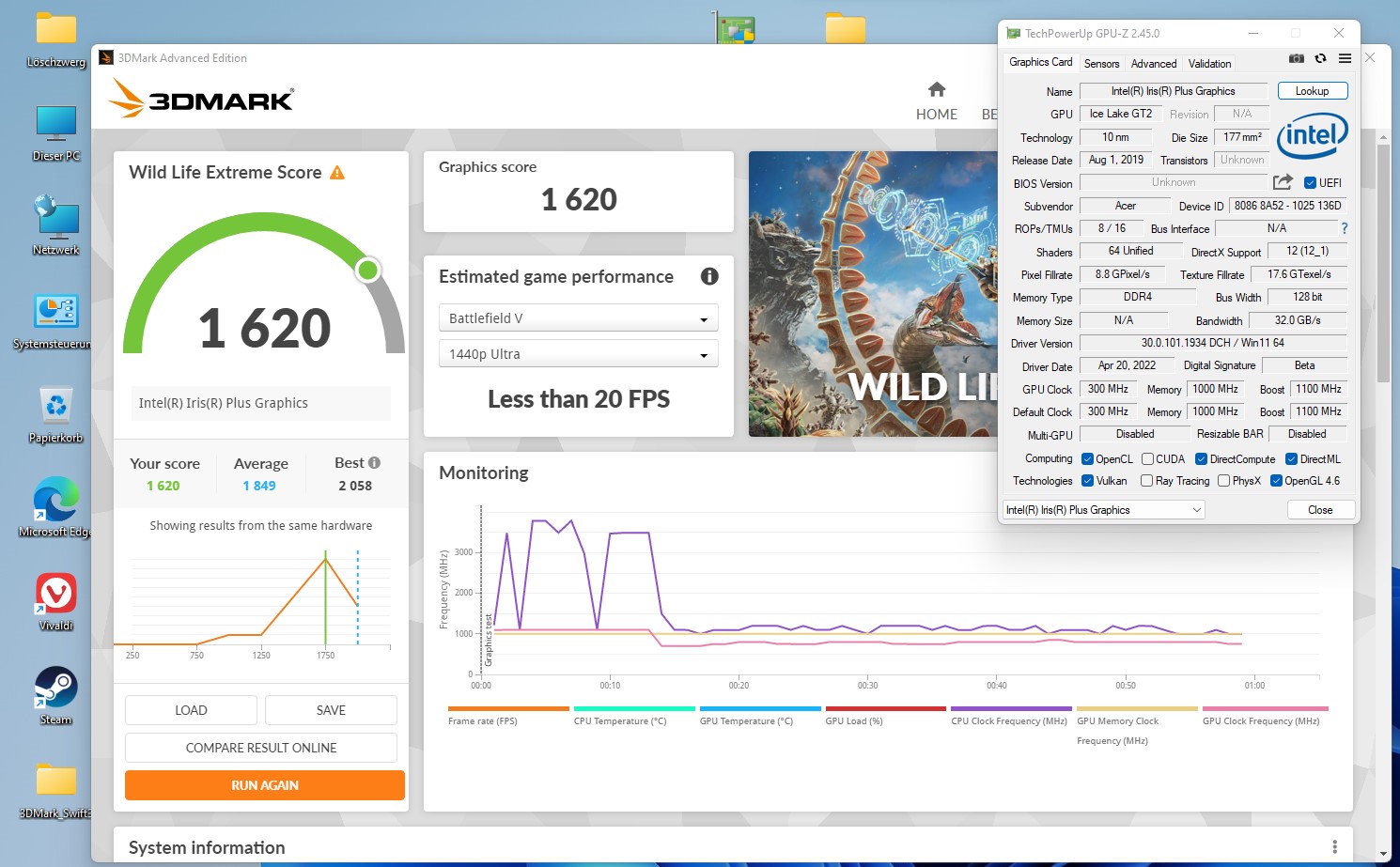Switch to GPU-Z Graphics Card tab
Image resolution: width=1400 pixels, height=867 pixels.
click(x=1040, y=62)
